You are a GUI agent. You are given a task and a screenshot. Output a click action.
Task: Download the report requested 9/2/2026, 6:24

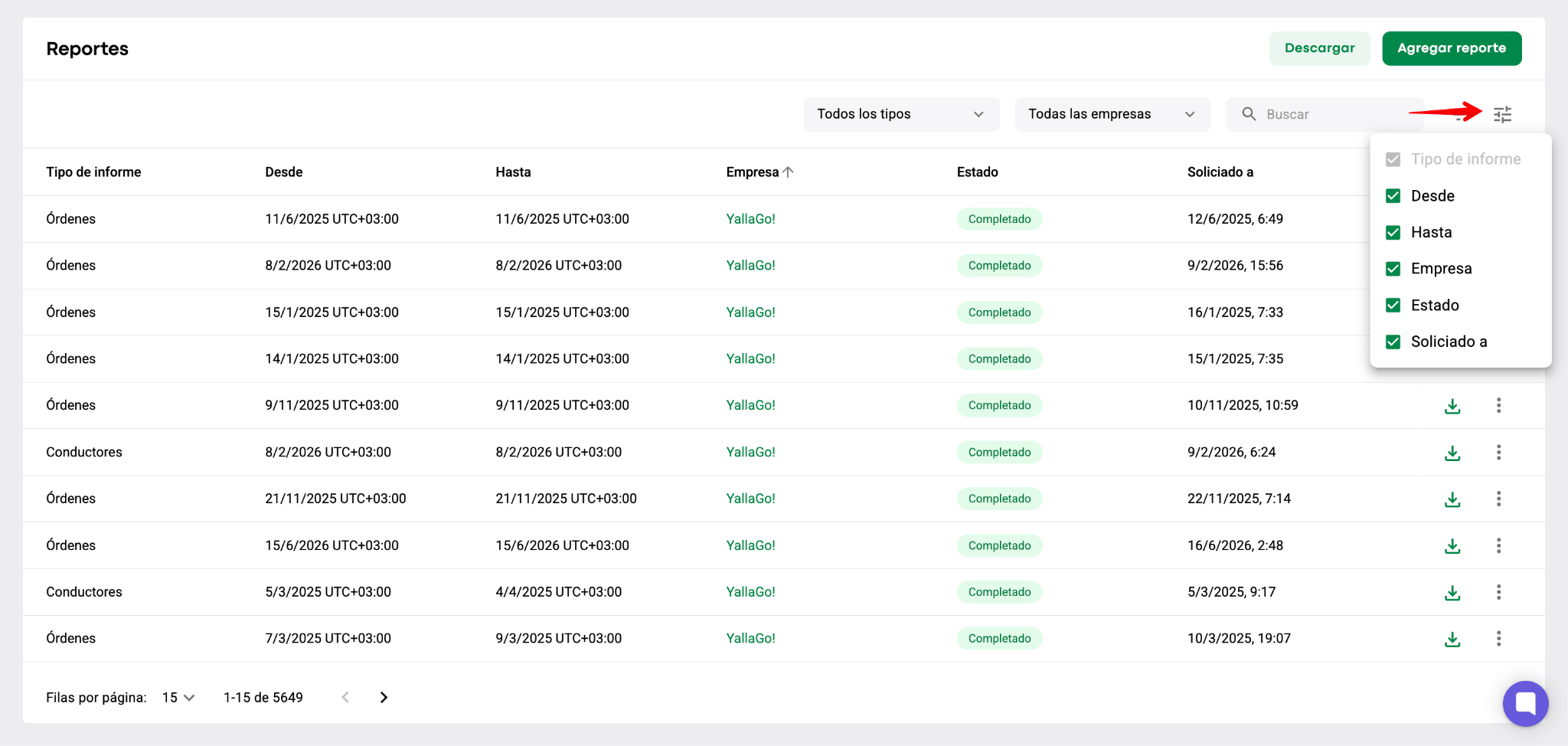pyautogui.click(x=1452, y=453)
